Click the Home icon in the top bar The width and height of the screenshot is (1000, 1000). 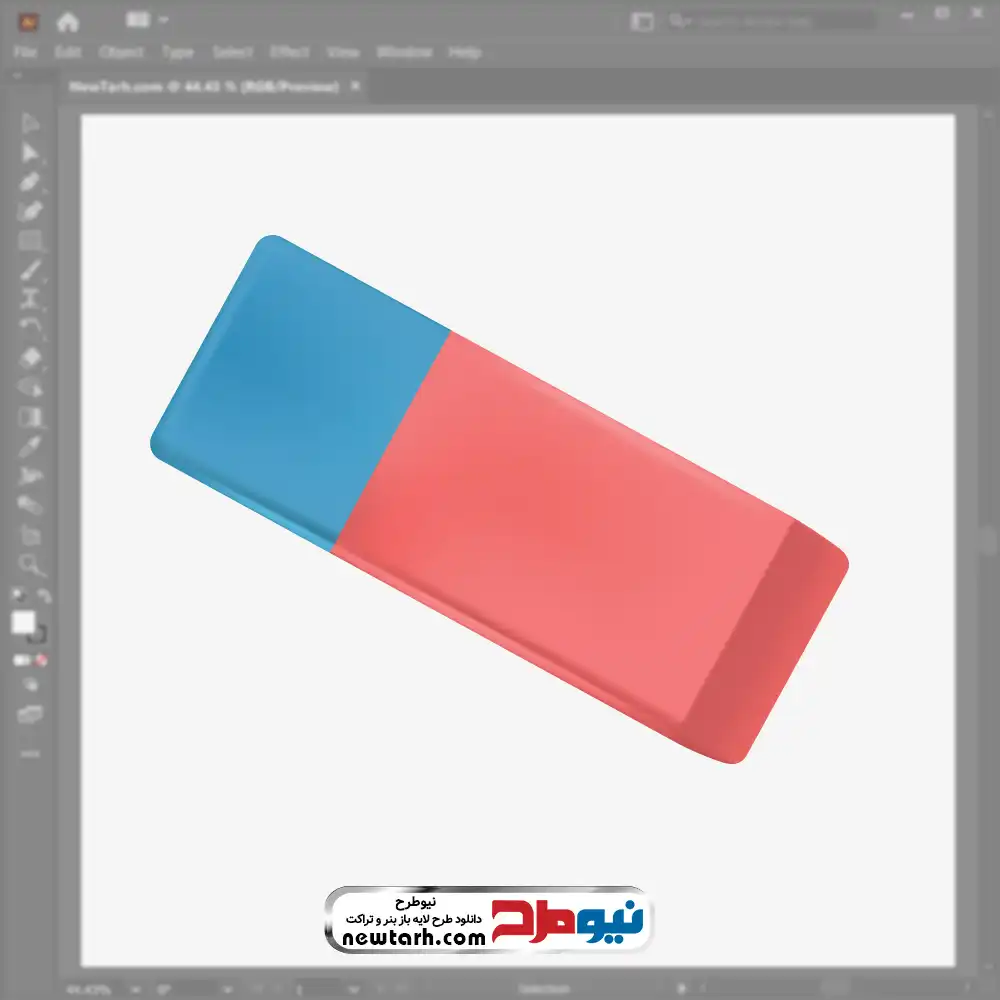[x=67, y=21]
